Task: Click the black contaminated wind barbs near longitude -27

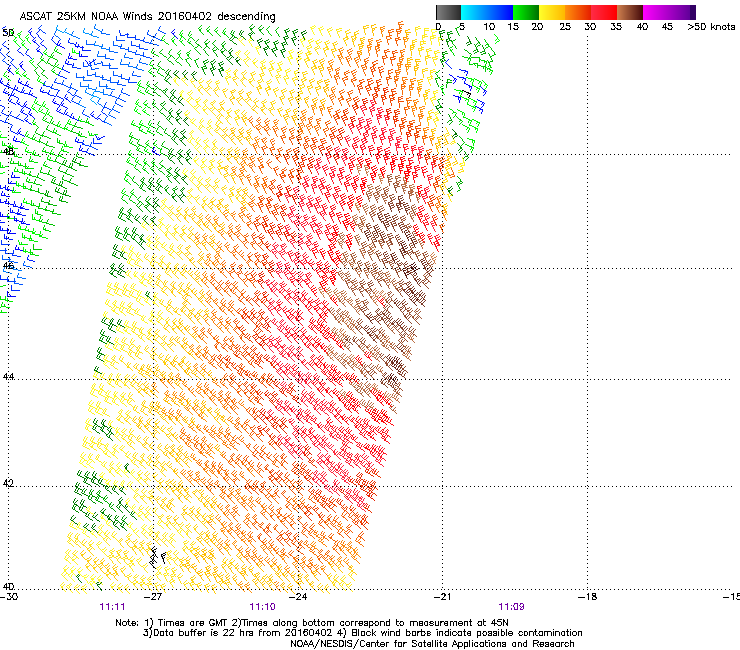Action: coord(157,557)
